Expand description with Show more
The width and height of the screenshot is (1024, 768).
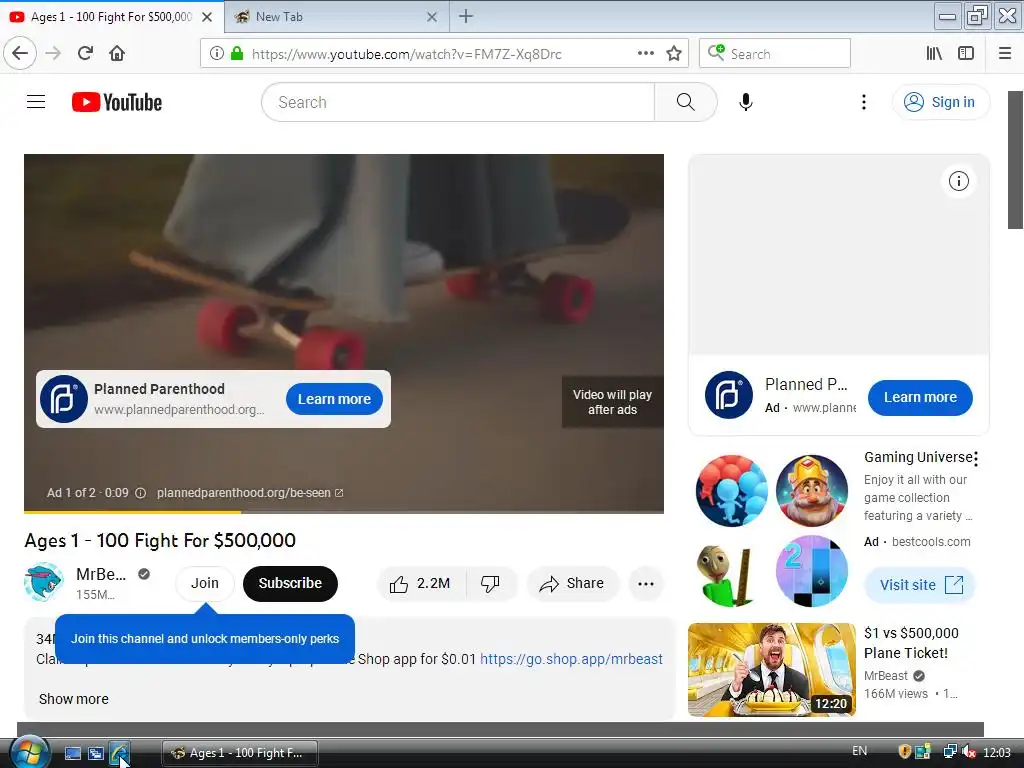pyautogui.click(x=74, y=699)
